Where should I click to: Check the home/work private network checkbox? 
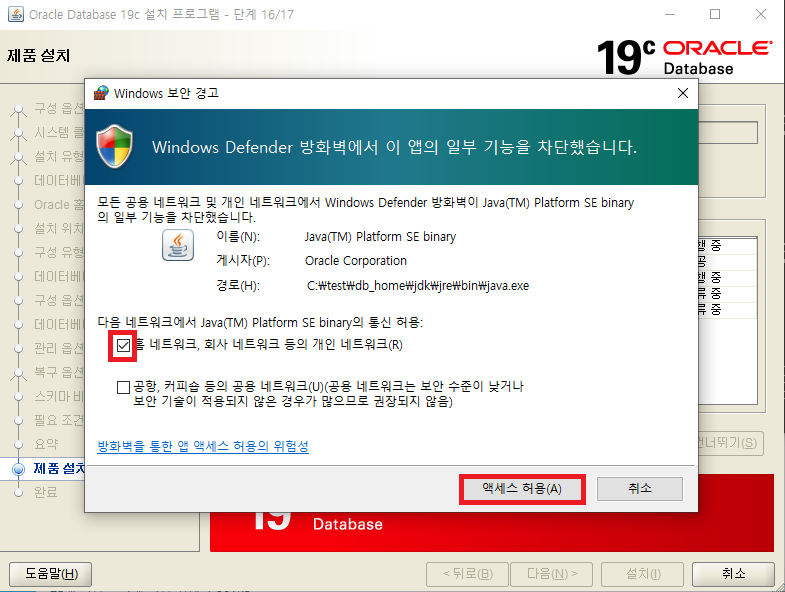[123, 345]
